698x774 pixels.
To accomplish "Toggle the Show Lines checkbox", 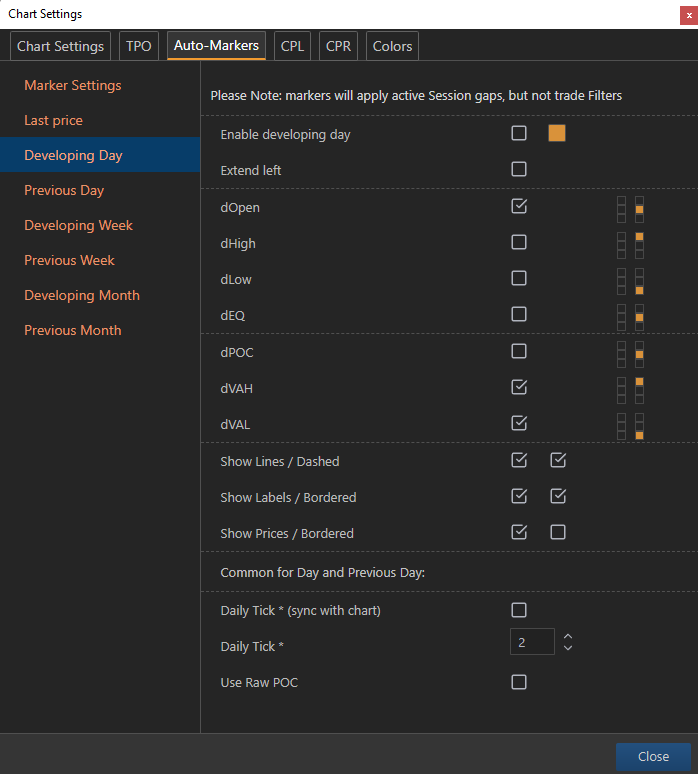I will point(519,461).
